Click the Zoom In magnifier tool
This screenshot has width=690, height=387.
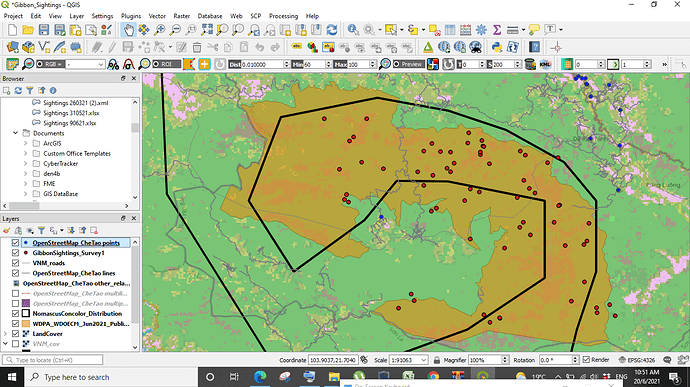(x=159, y=29)
